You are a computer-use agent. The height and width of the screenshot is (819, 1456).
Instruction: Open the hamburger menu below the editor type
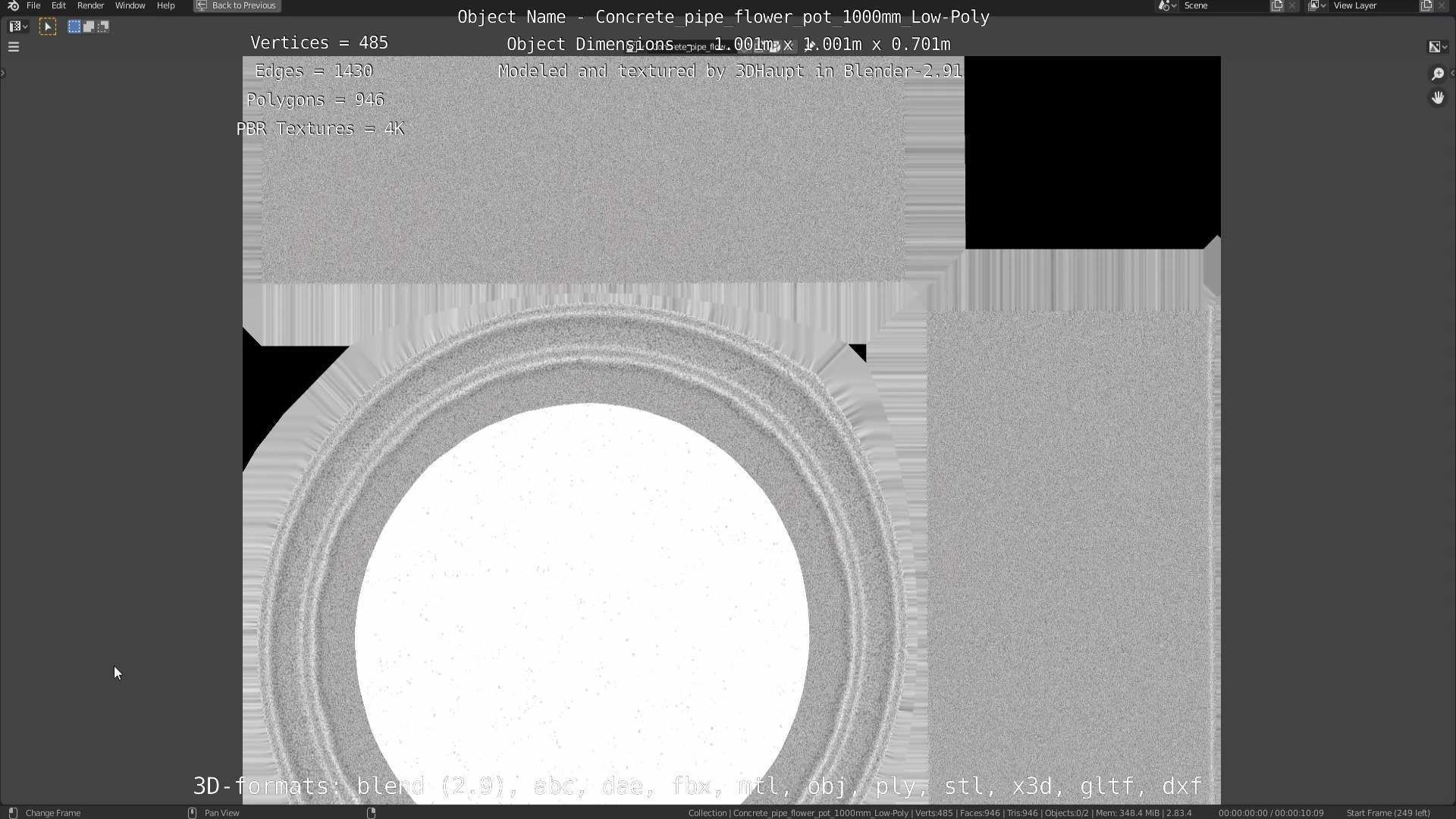(13, 47)
